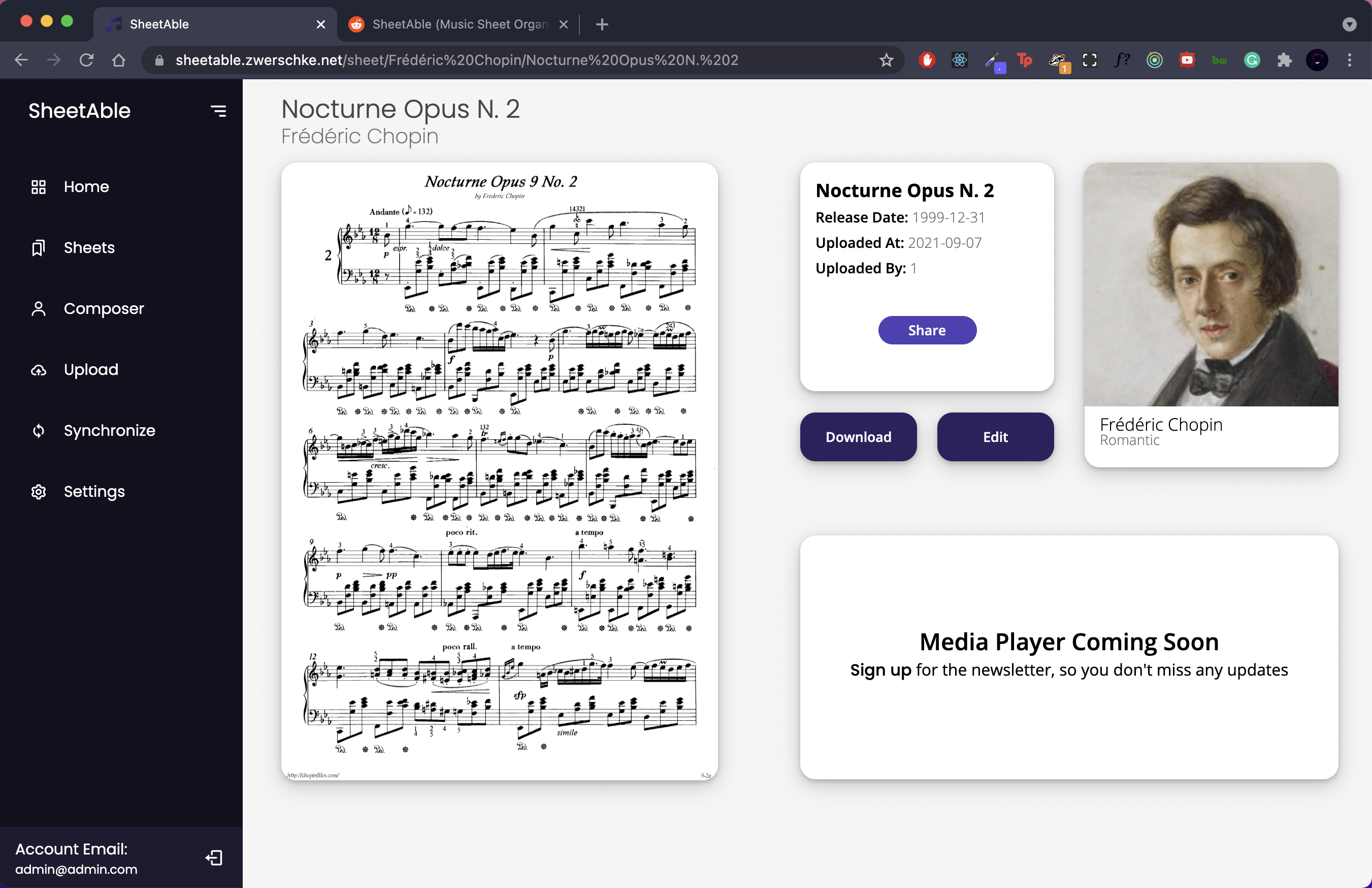Screen dimensions: 1372x888
Task: Open the Home page from the sidebar
Action: pos(86,187)
